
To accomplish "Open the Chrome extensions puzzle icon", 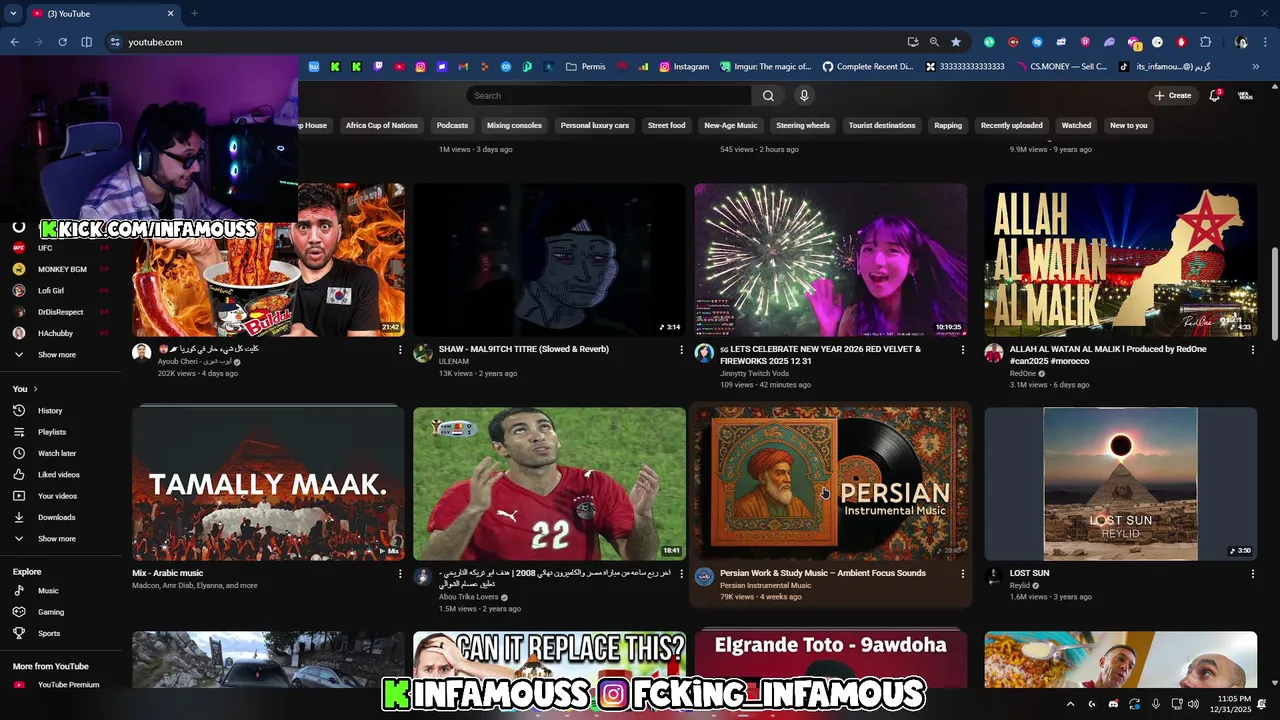I will point(1205,42).
